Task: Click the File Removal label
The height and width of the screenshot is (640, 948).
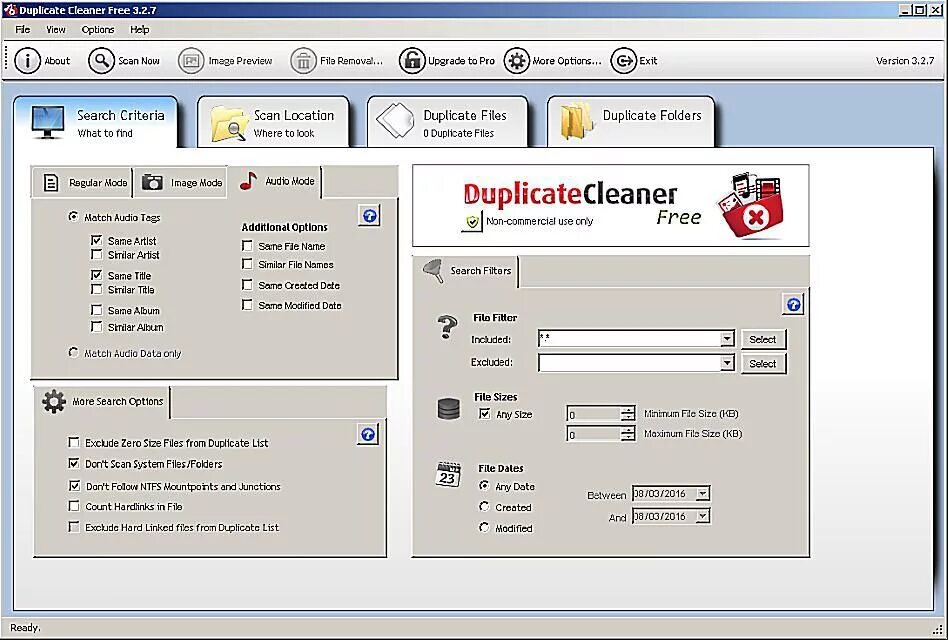Action: click(351, 60)
